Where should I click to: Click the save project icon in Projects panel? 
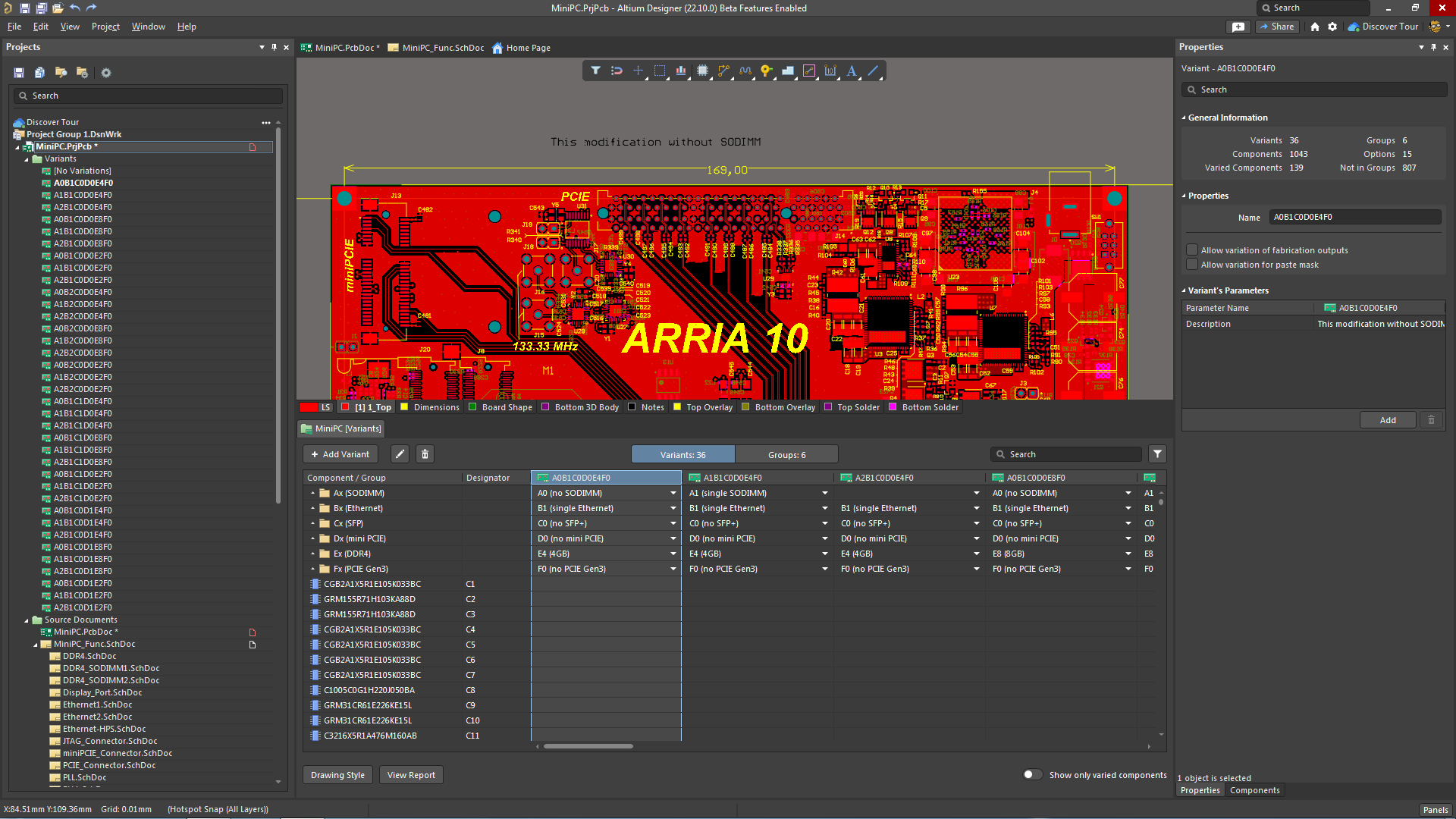click(17, 72)
